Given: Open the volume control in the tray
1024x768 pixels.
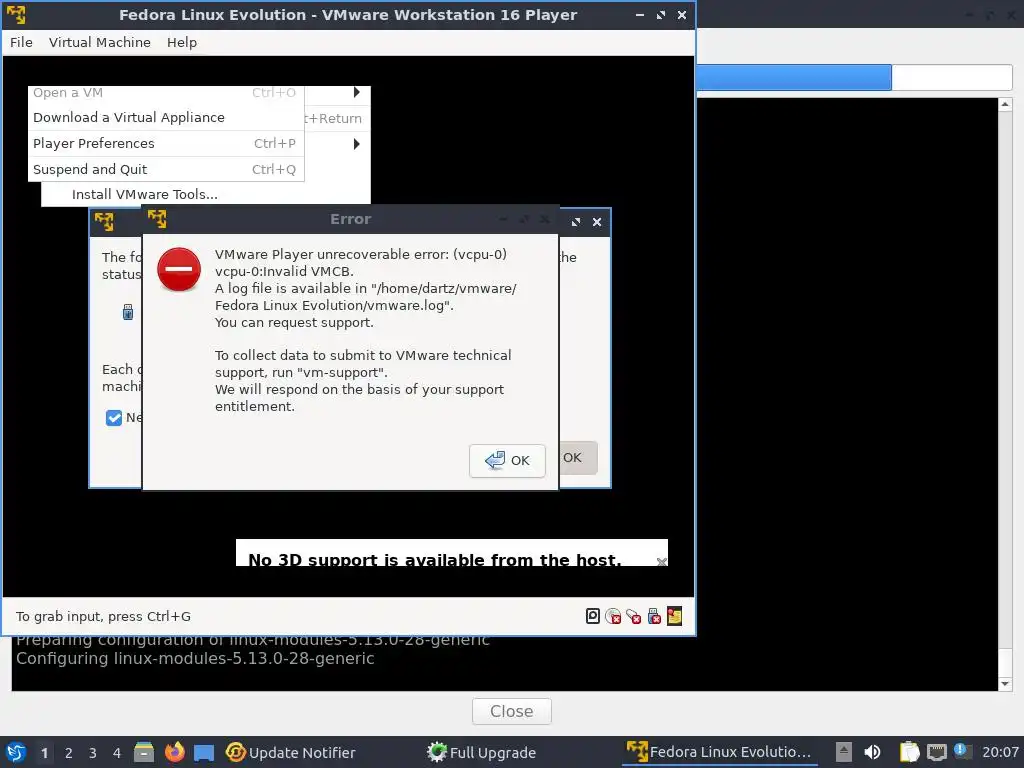Looking at the screenshot, I should coord(872,752).
